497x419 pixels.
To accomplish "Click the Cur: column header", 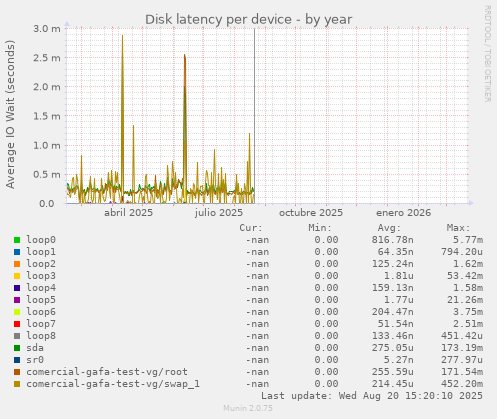I will [x=251, y=228].
